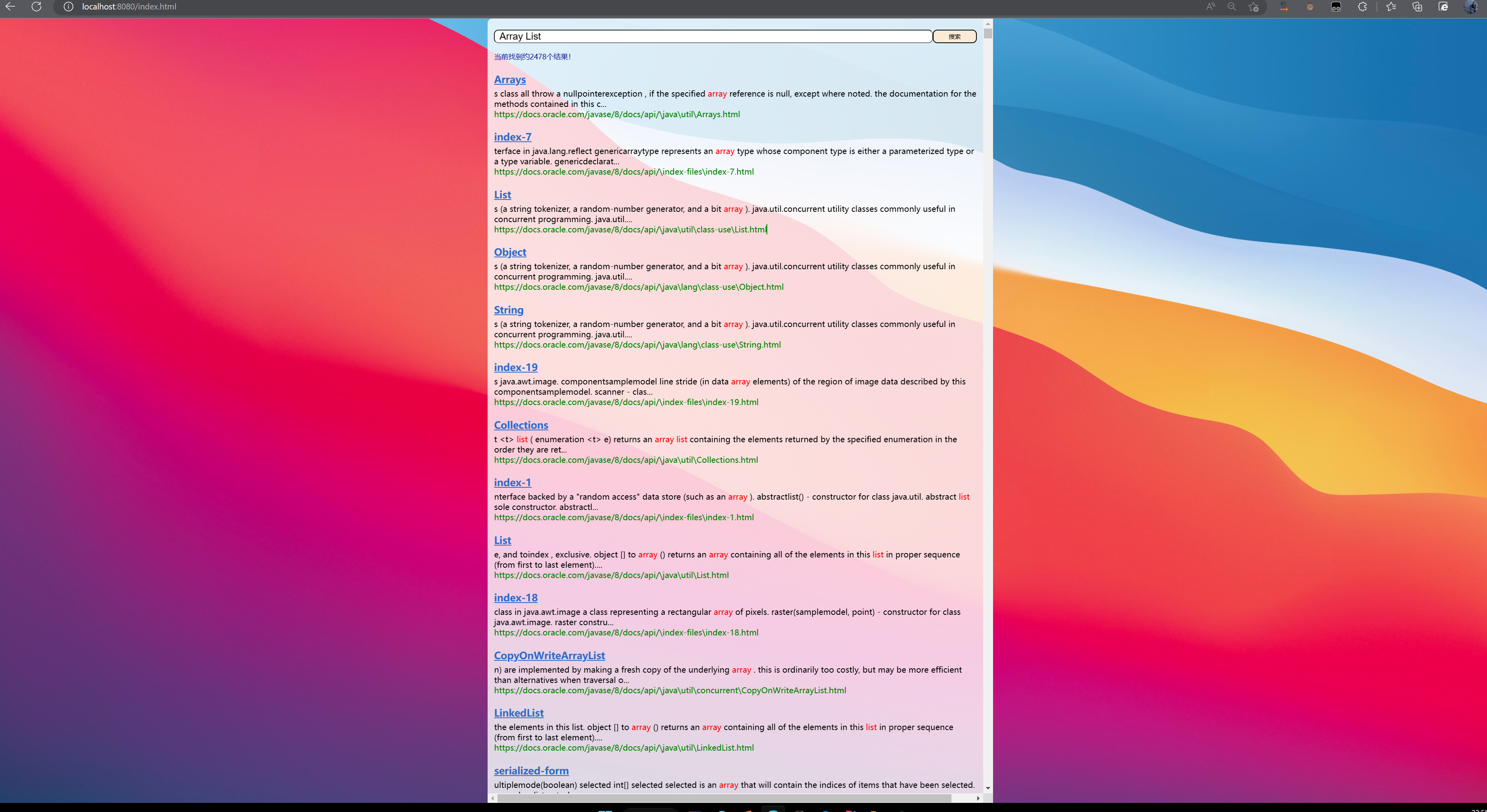Open the List title above the class-use URL
Image resolution: width=1487 pixels, height=812 pixels.
(x=502, y=194)
